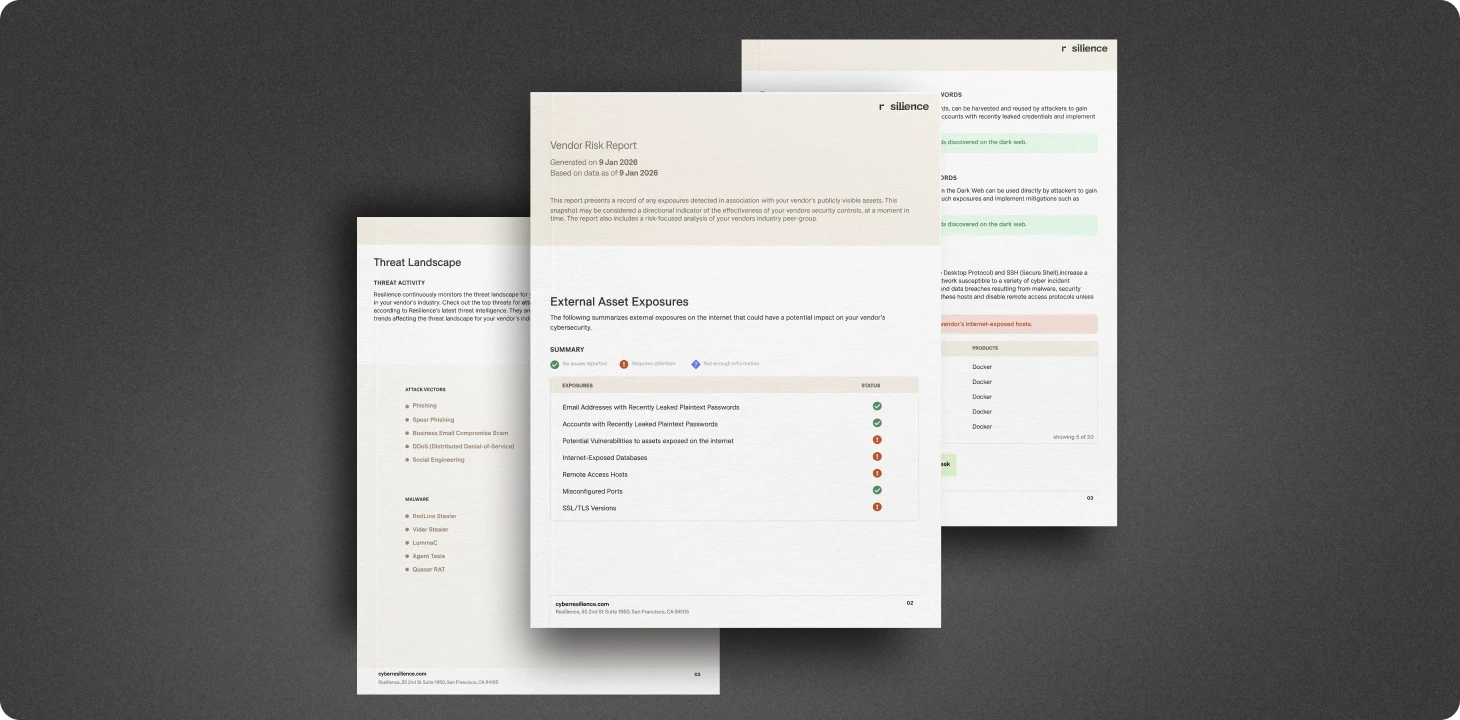The image size is (1460, 720).
Task: Click the RedLine Stealer malware entry
Action: [x=434, y=516]
